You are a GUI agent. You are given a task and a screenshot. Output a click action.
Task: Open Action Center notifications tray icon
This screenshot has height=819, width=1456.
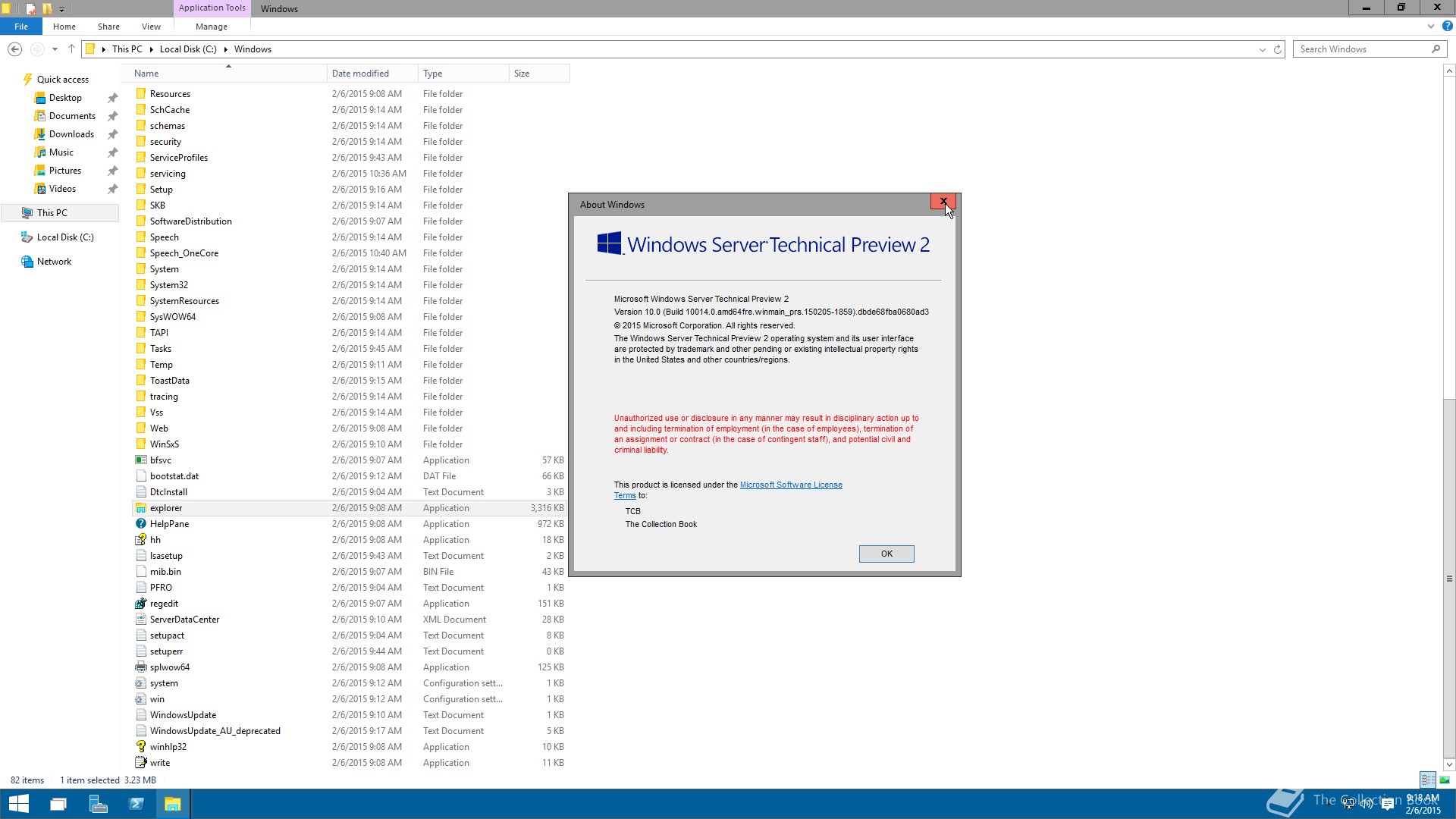tap(1388, 804)
